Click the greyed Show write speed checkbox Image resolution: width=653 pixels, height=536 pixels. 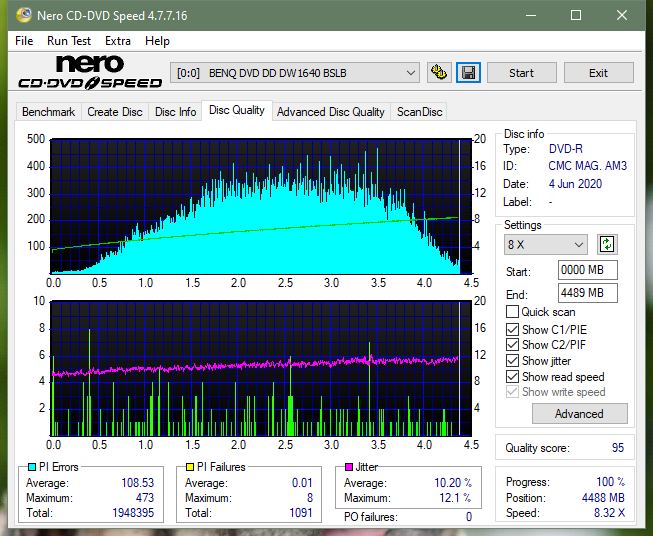tap(512, 392)
